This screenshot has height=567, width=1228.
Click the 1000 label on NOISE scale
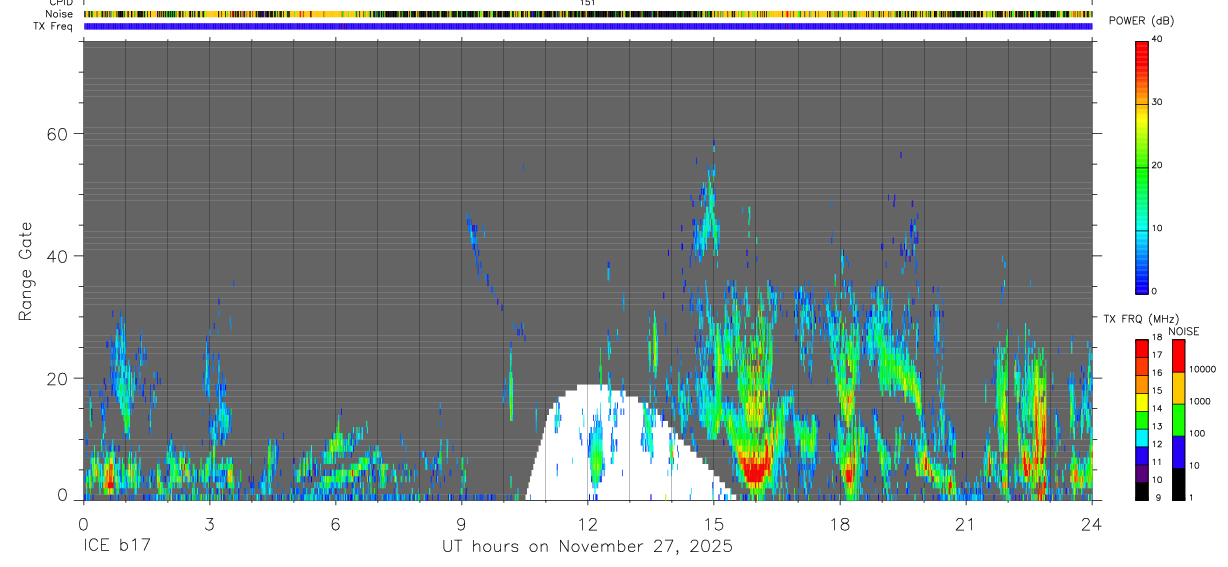[x=1200, y=402]
